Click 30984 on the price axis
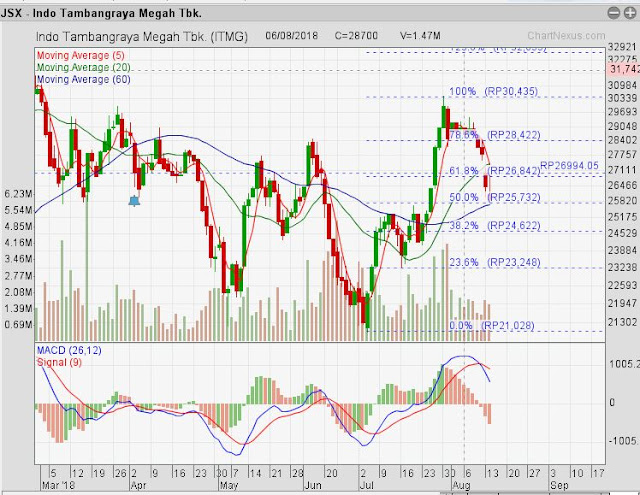The width and height of the screenshot is (640, 495). tap(622, 85)
